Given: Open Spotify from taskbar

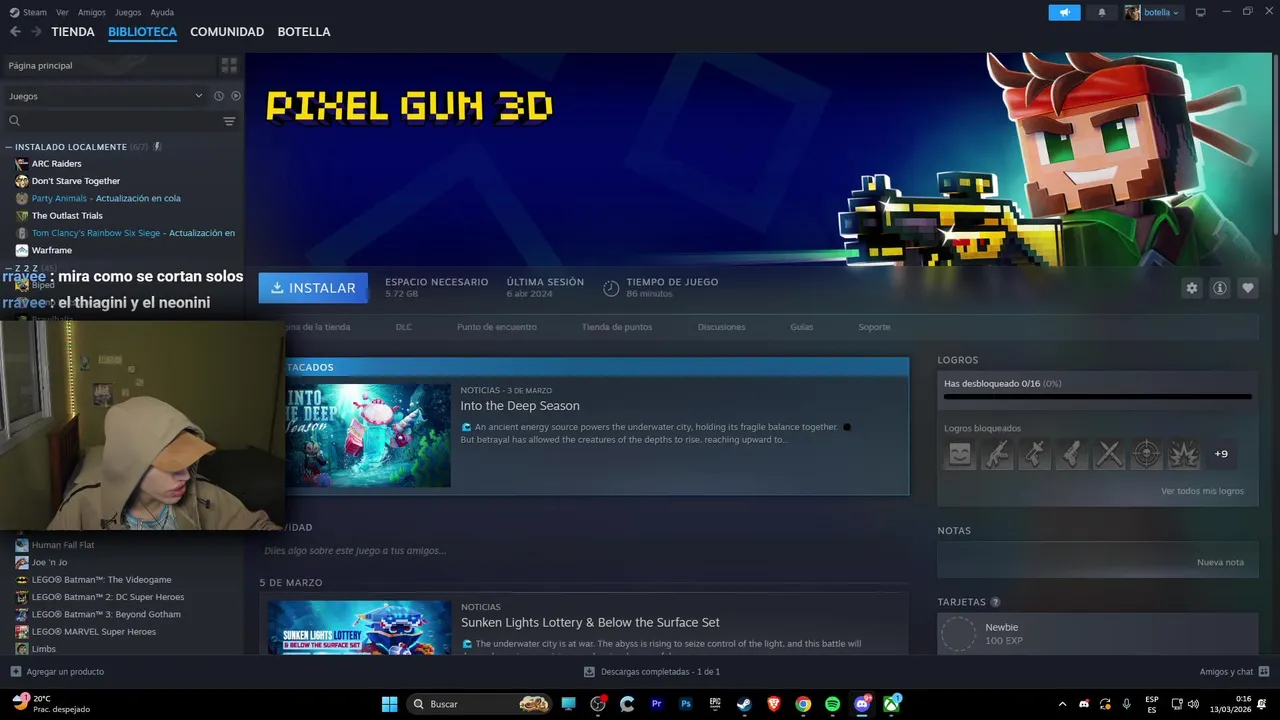Looking at the screenshot, I should [832, 704].
